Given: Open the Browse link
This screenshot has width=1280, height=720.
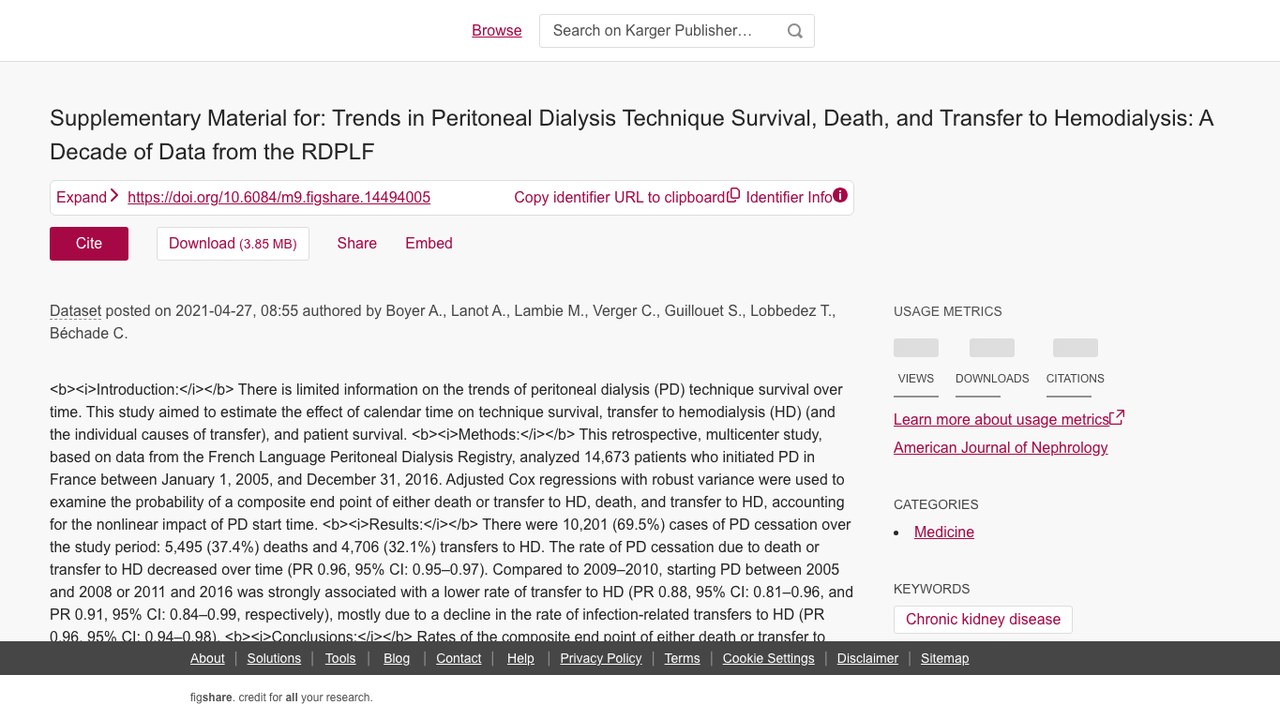Looking at the screenshot, I should pyautogui.click(x=497, y=31).
